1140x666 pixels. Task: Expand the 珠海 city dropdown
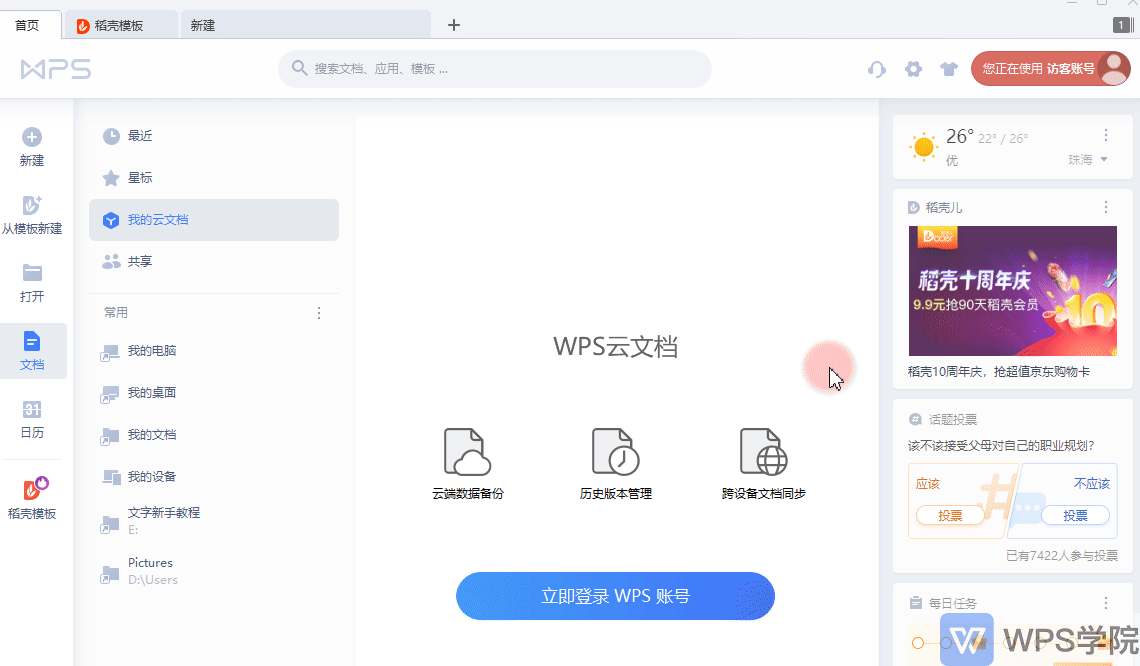click(1088, 160)
